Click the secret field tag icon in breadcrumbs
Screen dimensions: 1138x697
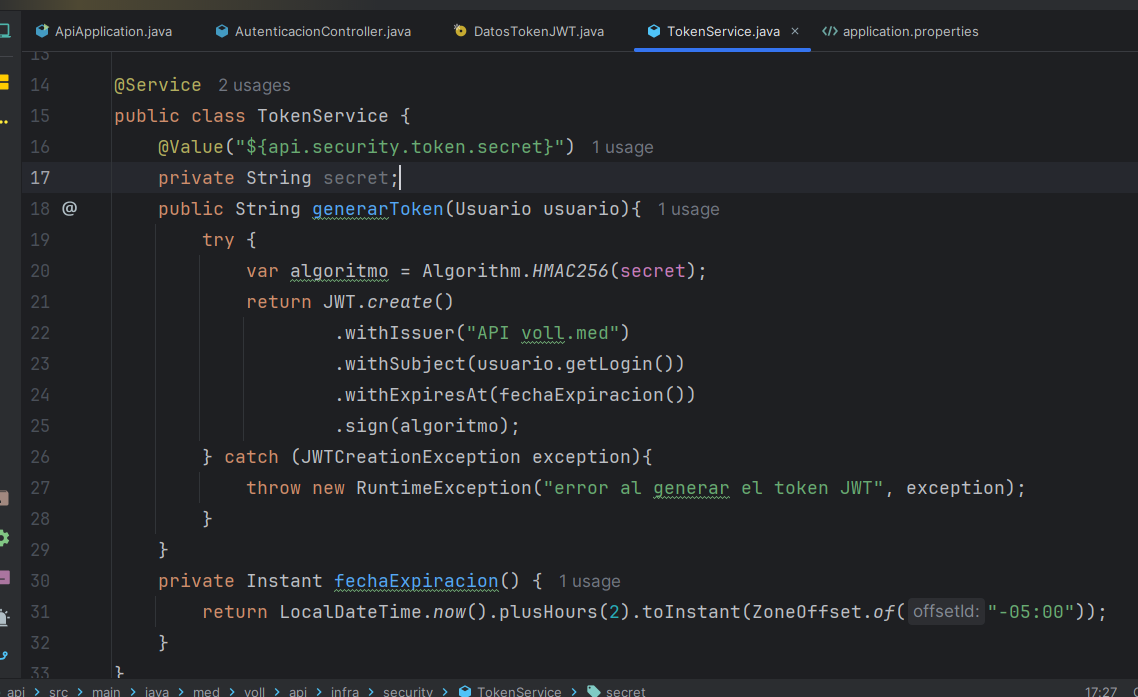(594, 691)
